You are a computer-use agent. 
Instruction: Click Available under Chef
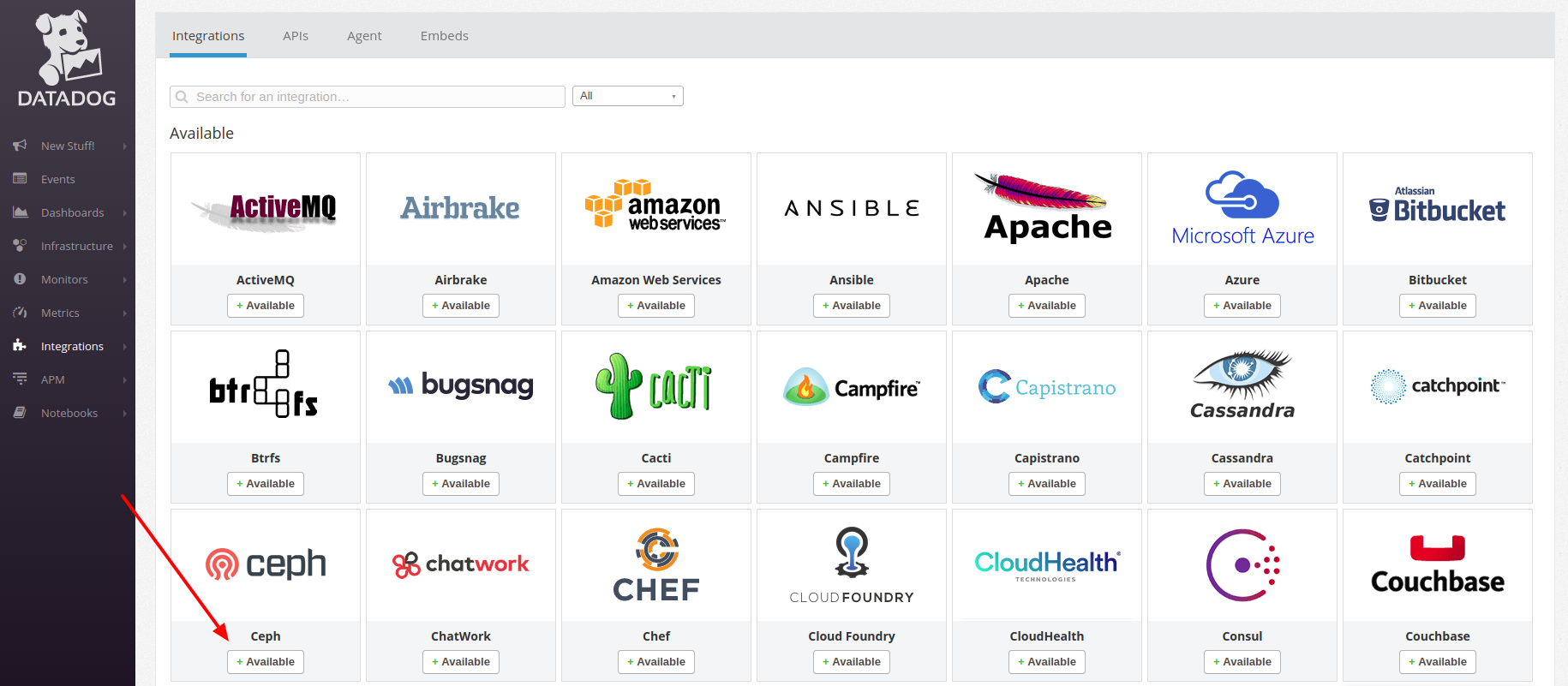(x=656, y=662)
